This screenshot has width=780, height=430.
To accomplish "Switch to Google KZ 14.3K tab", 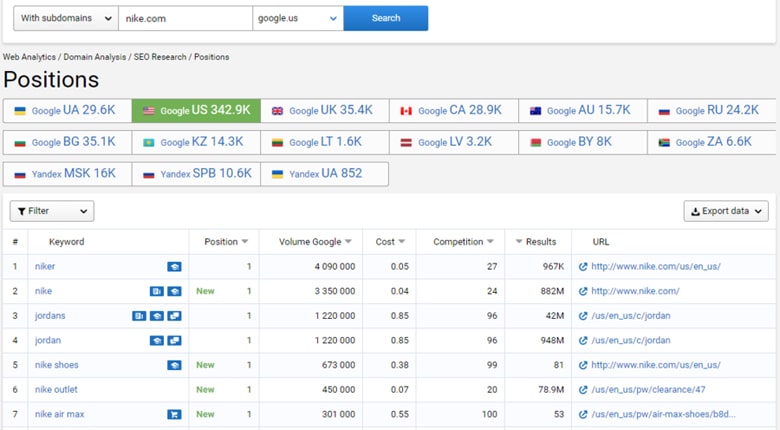I will 196,142.
